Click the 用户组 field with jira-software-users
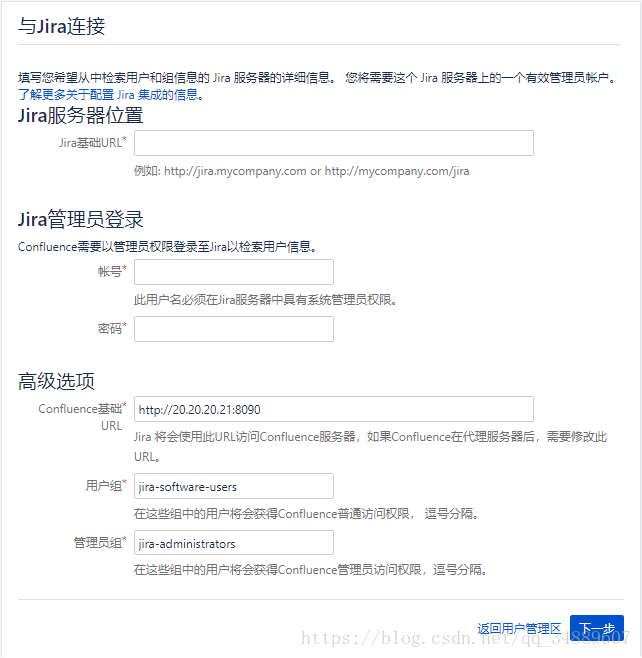 (234, 486)
